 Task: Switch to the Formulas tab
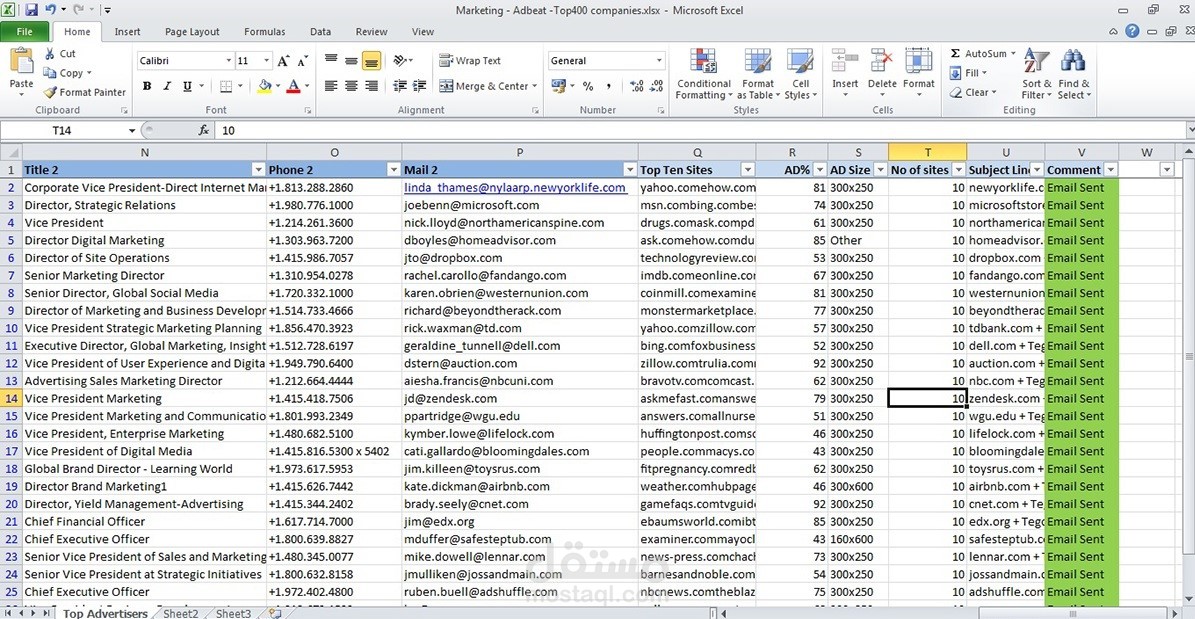click(x=264, y=32)
